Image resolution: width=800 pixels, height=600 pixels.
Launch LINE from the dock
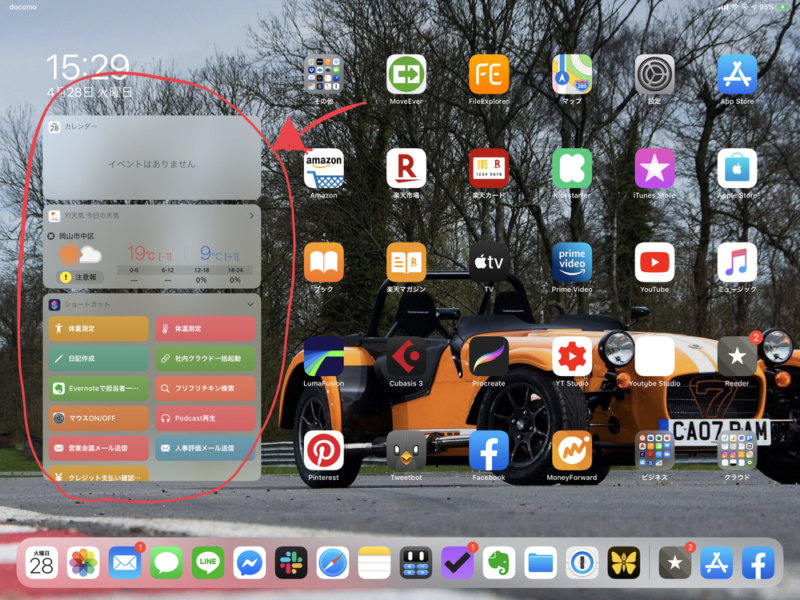[208, 563]
